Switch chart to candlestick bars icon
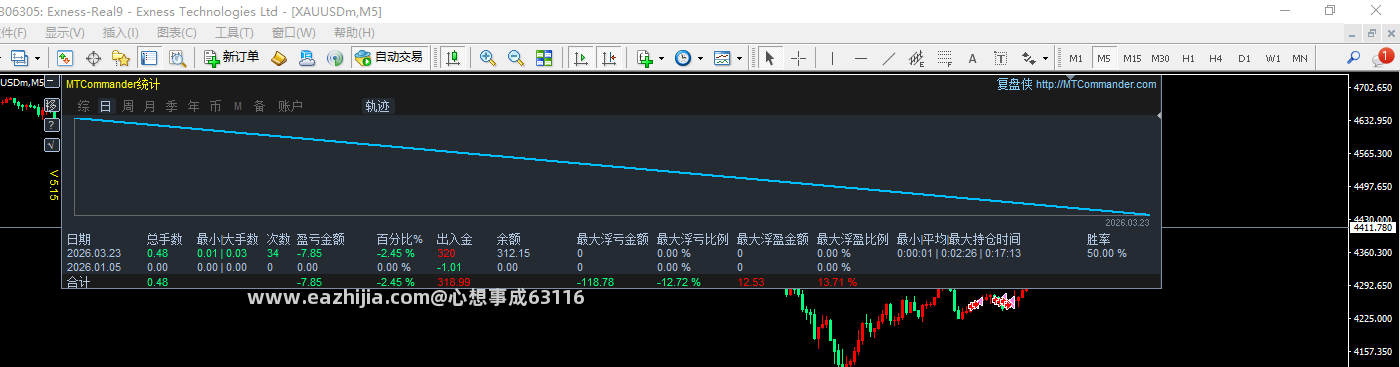Viewport: 1400px width, 367px height. [453, 58]
